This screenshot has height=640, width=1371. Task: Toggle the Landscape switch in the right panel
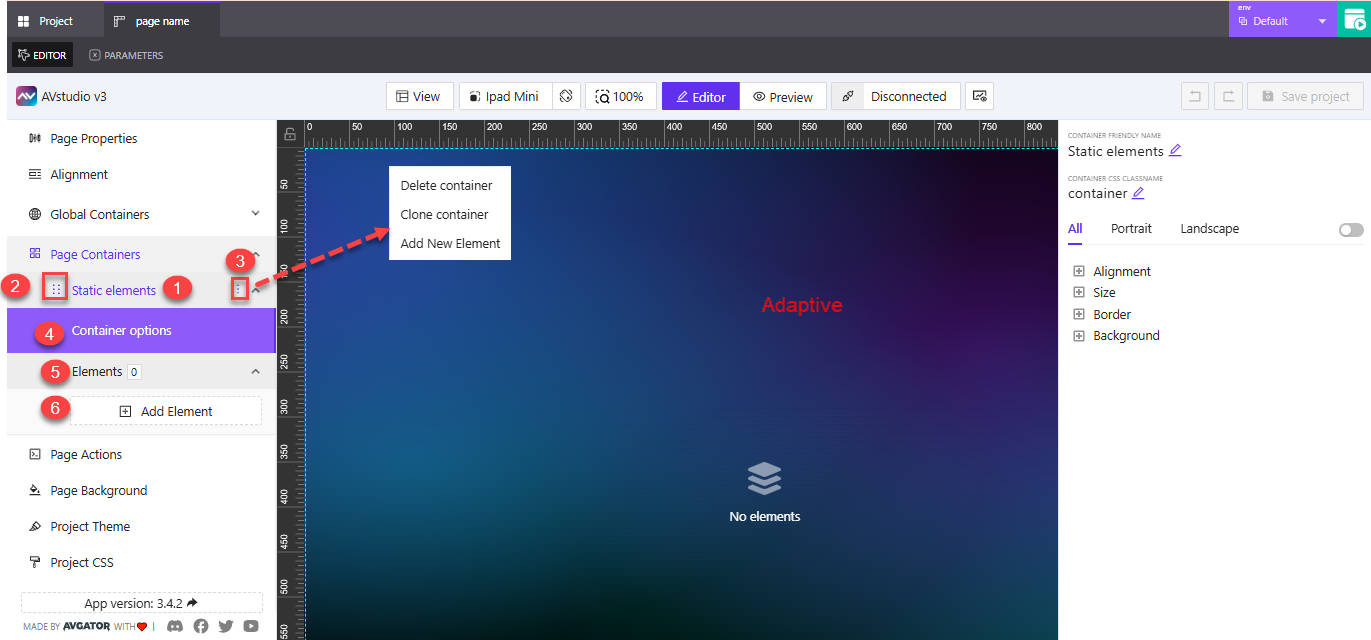click(1350, 229)
